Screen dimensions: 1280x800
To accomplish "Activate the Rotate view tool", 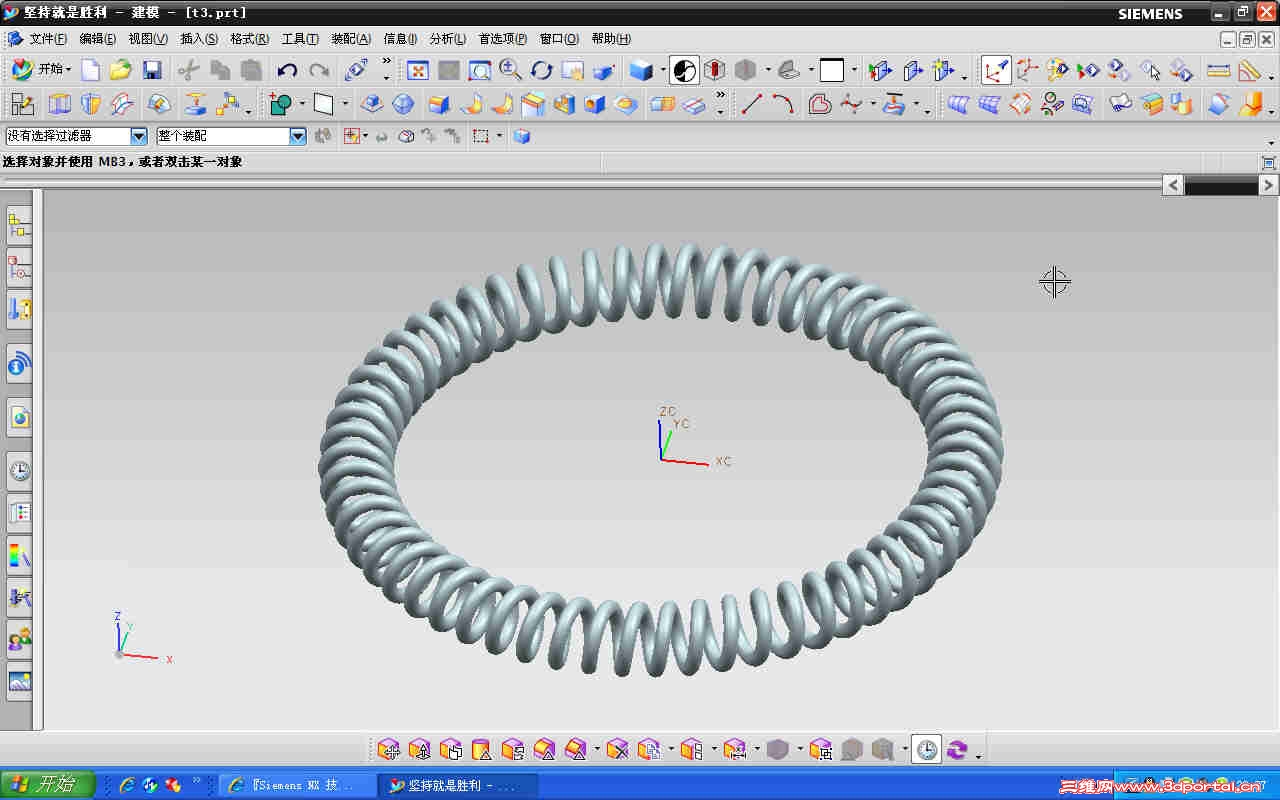I will tap(542, 70).
